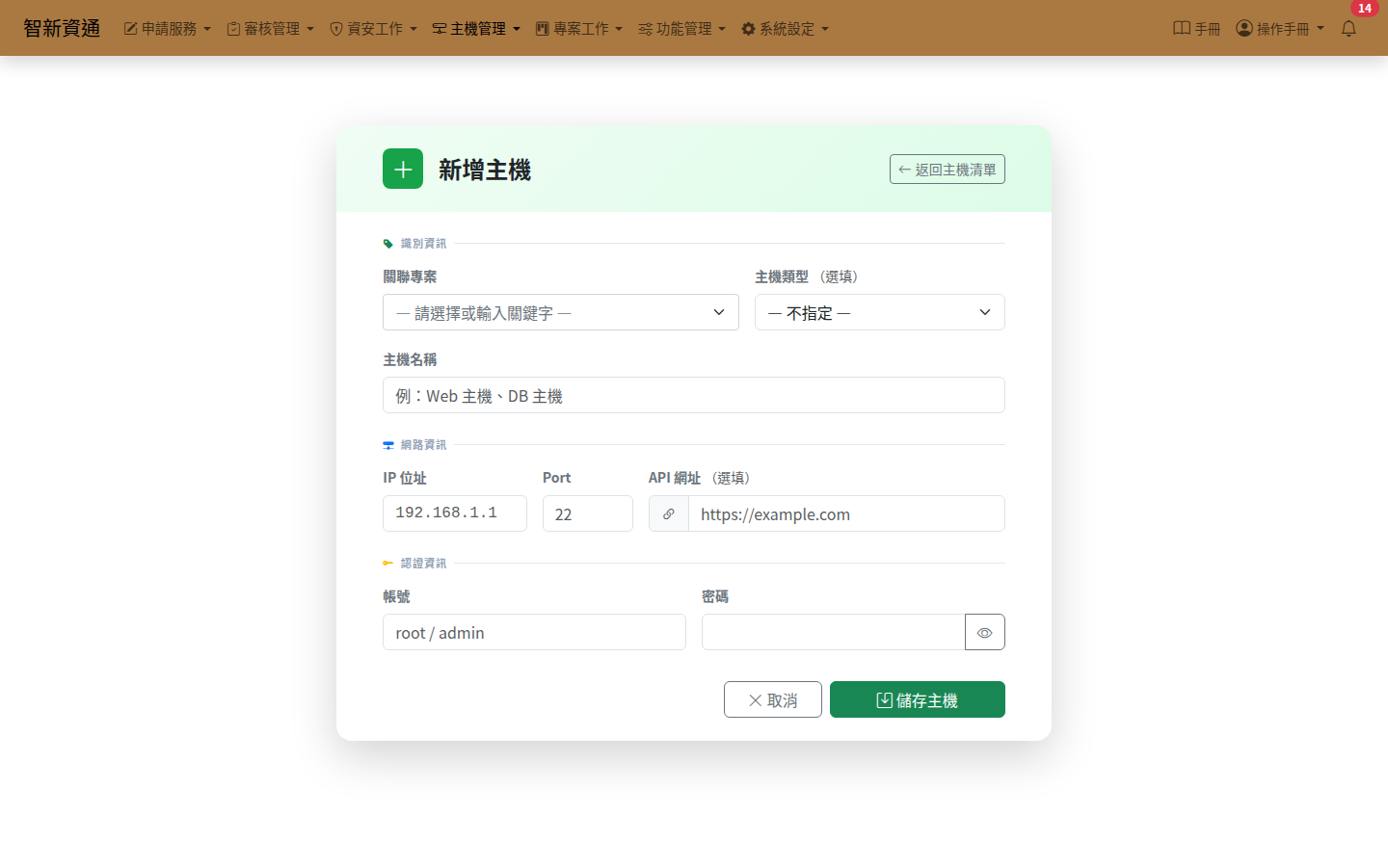The image size is (1388, 868).
Task: Focus the 密碼 input field
Action: pos(834,632)
